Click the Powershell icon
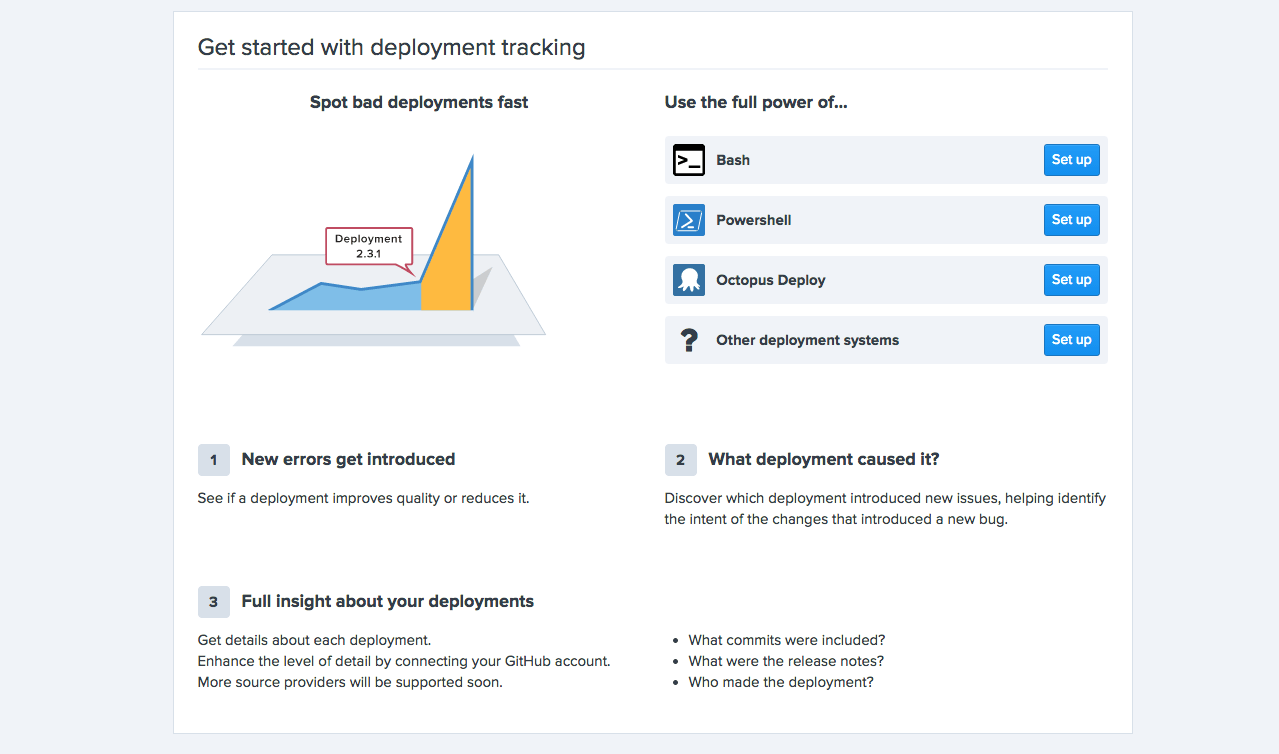The height and width of the screenshot is (754, 1279). (688, 219)
